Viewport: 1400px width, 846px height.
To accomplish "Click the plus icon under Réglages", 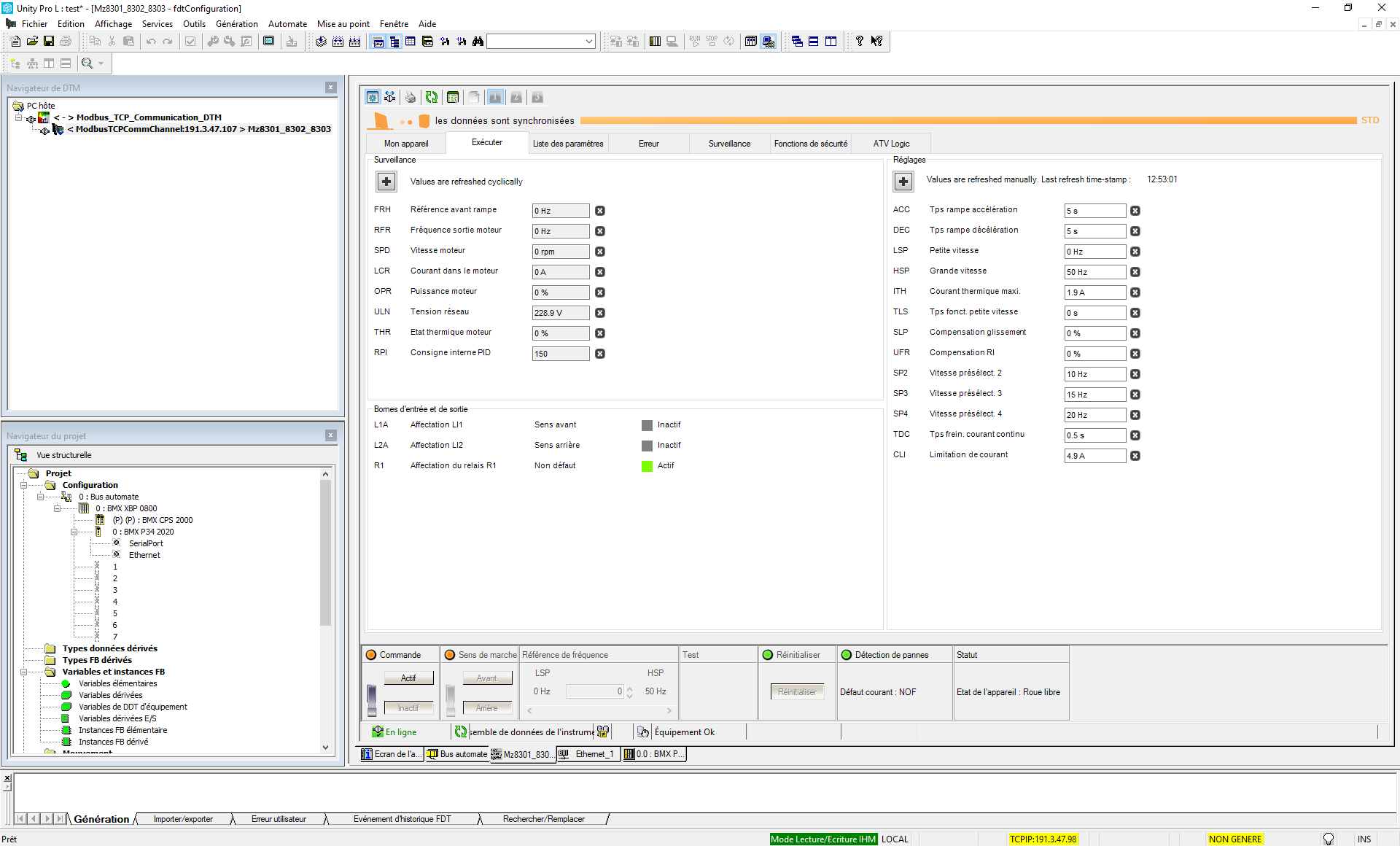I will coord(903,182).
